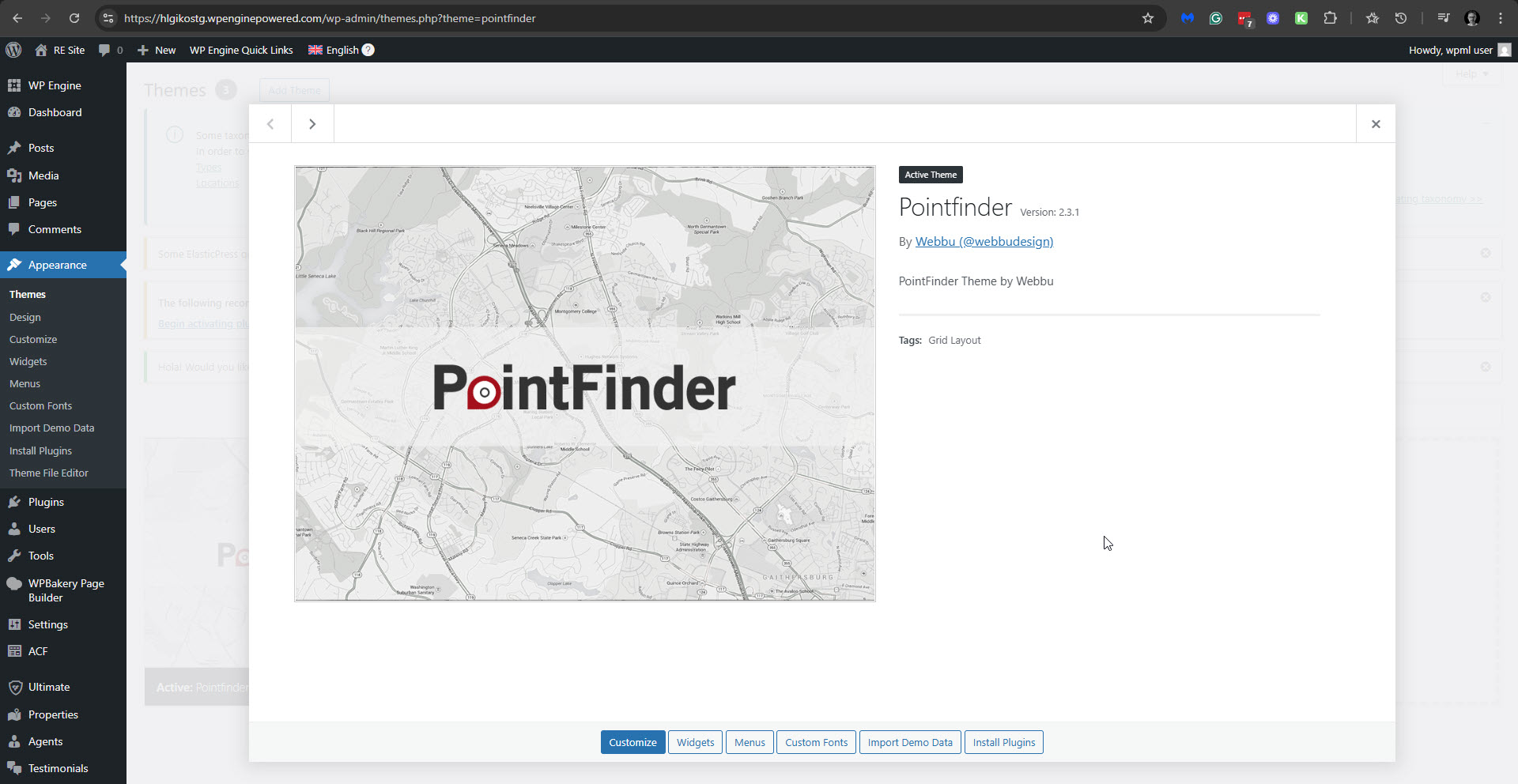Viewport: 1518px width, 784px height.
Task: Click the Testimonials icon in sidebar
Action: [14, 768]
